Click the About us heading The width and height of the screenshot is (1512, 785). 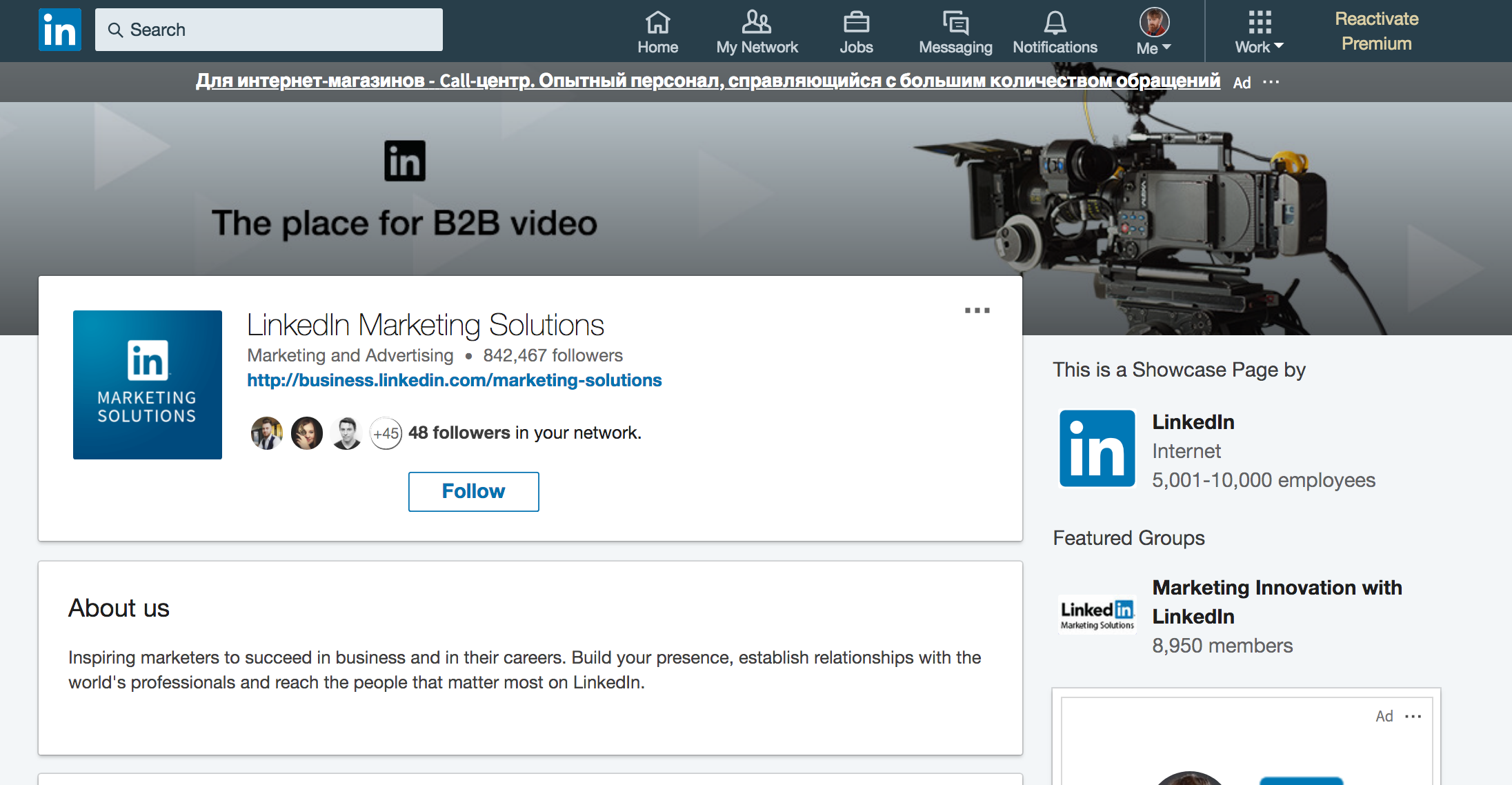point(119,608)
